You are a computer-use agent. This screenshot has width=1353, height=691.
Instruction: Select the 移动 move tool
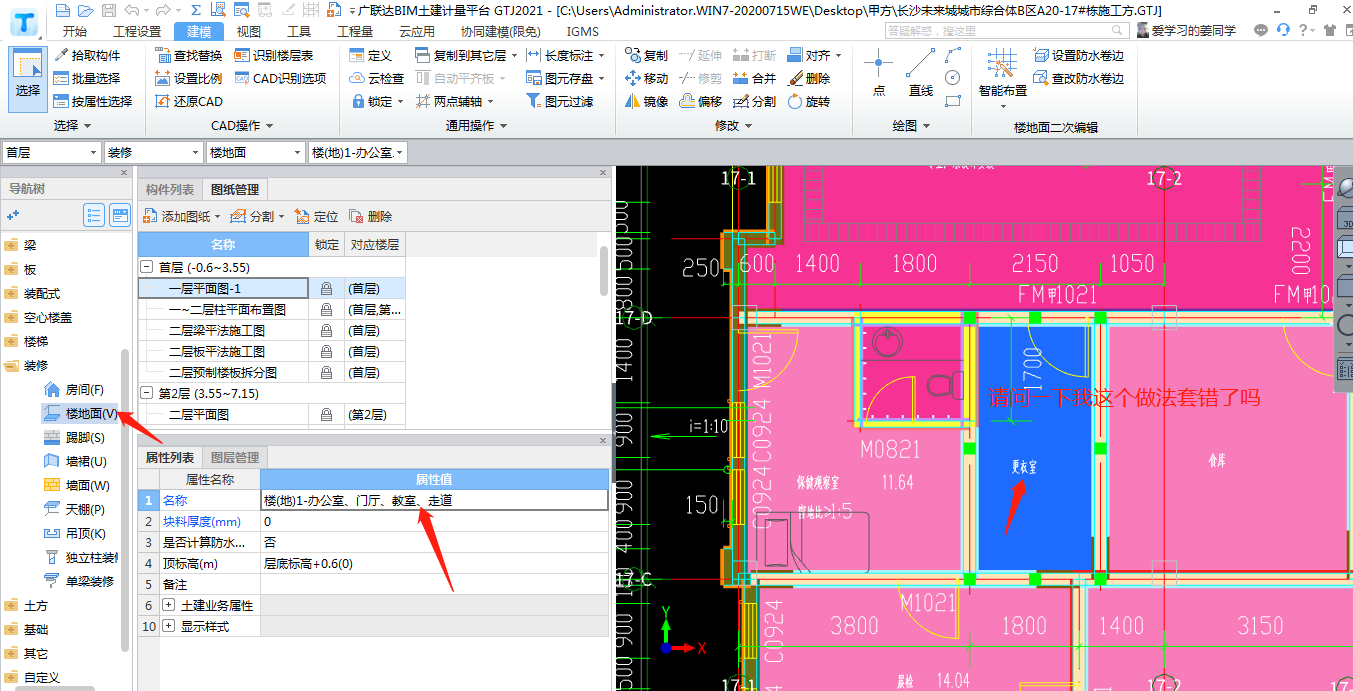tap(646, 78)
